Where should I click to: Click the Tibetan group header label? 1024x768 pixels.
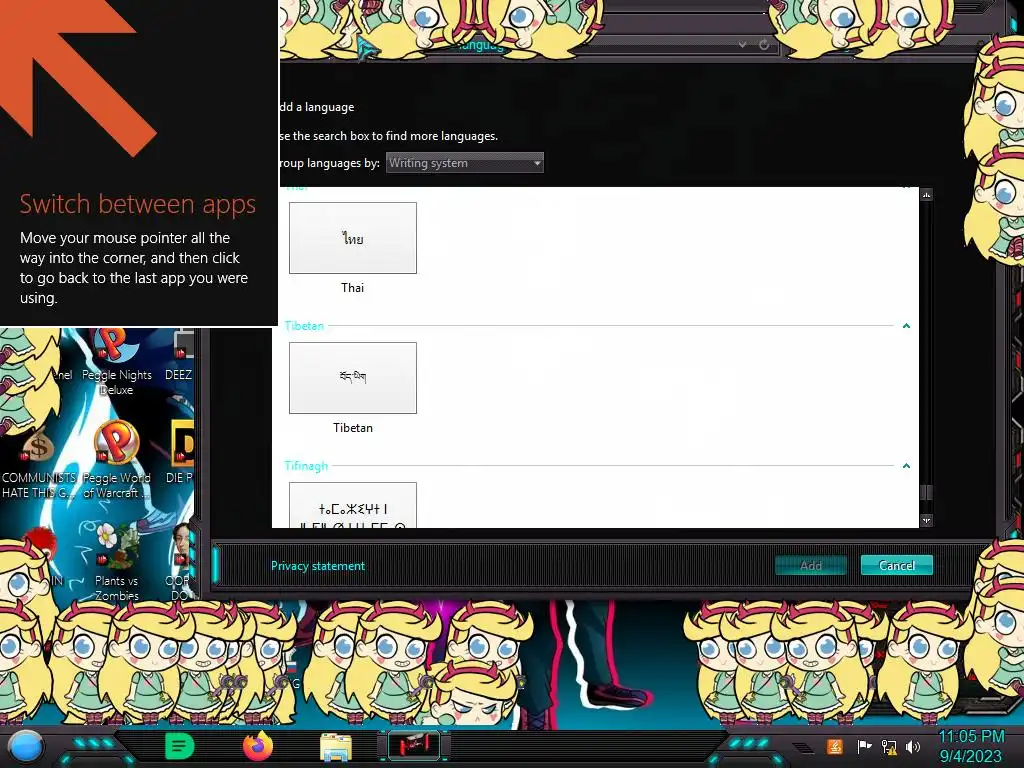pos(304,325)
